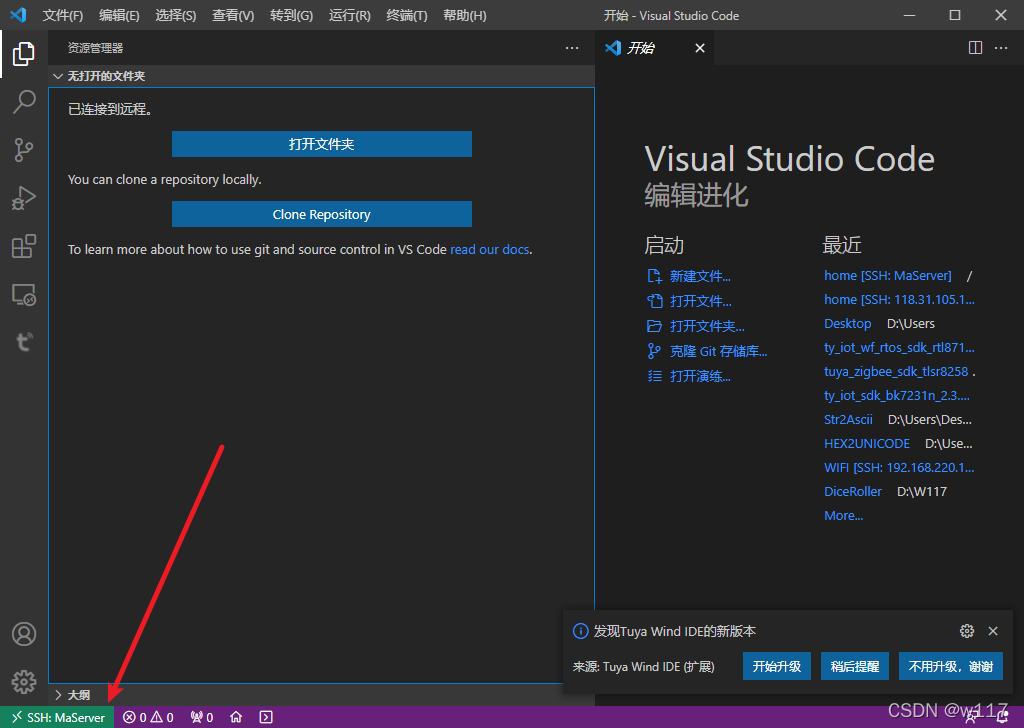Image resolution: width=1024 pixels, height=728 pixels.
Task: Open recent Desktop folder
Action: 848,324
